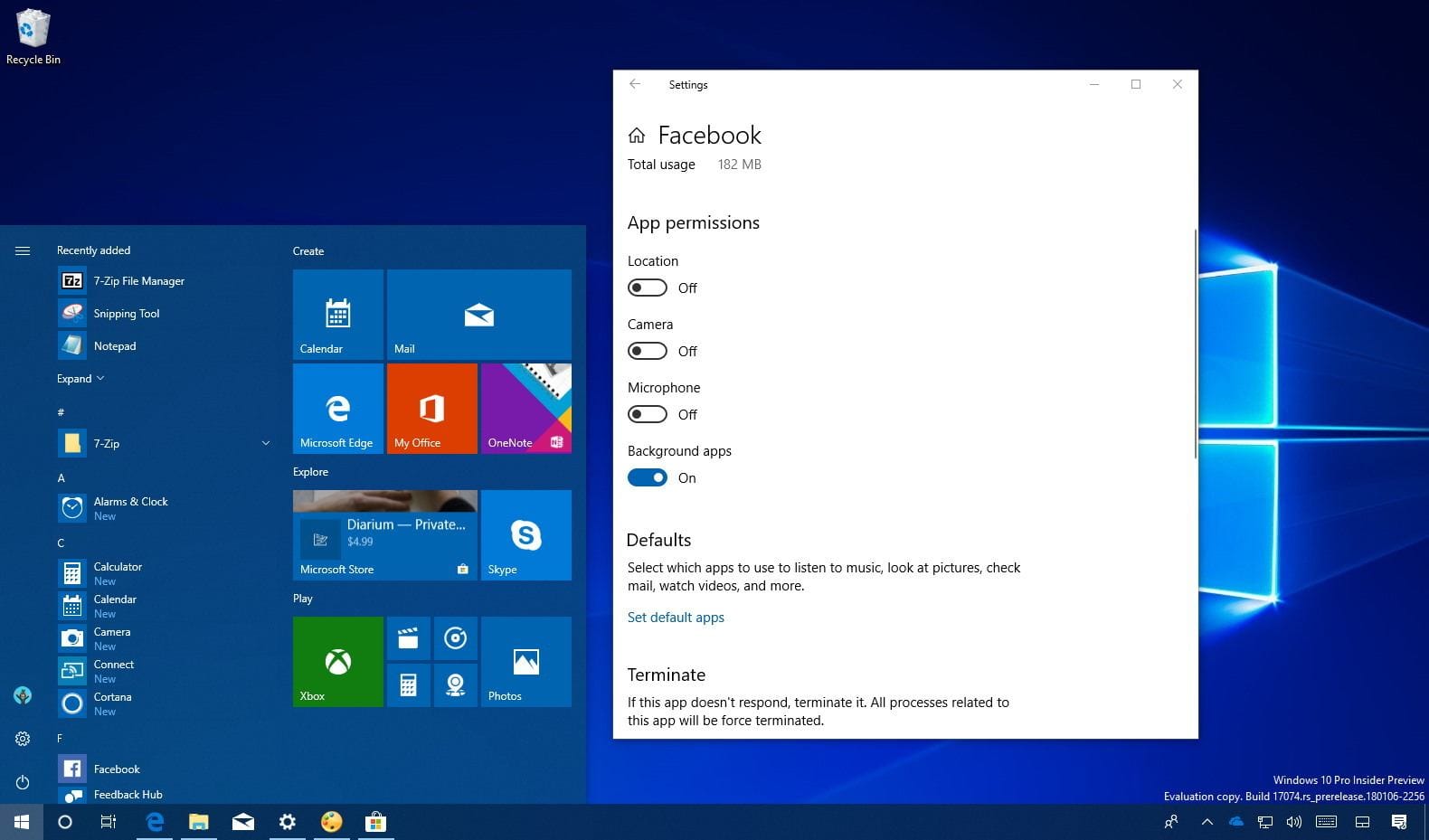Click the volume icon in system tray
The image size is (1429, 840).
1294,822
